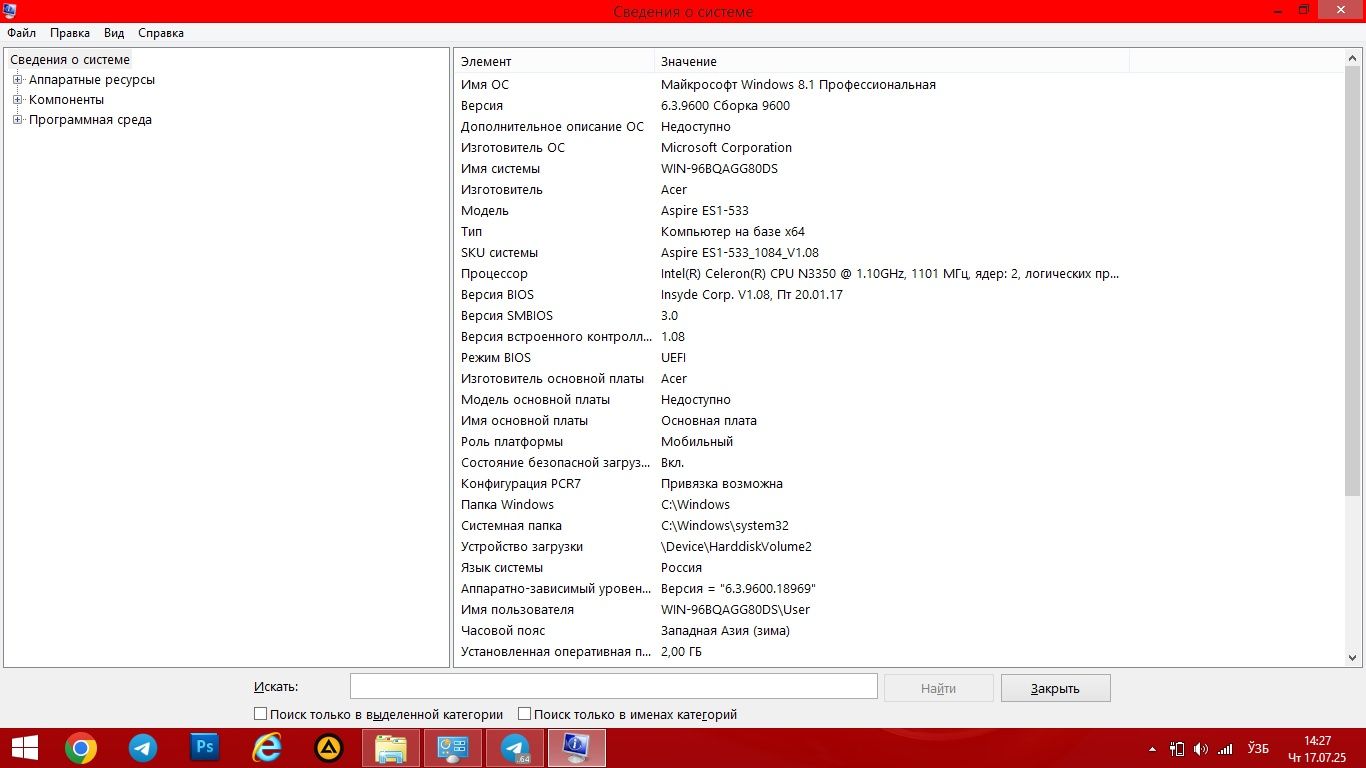Click the Закрыть button
The width and height of the screenshot is (1366, 768).
pos(1055,688)
